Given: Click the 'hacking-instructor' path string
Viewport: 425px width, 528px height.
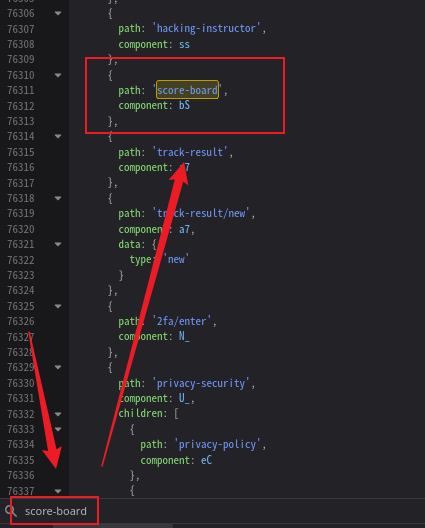Looking at the screenshot, I should (208, 28).
